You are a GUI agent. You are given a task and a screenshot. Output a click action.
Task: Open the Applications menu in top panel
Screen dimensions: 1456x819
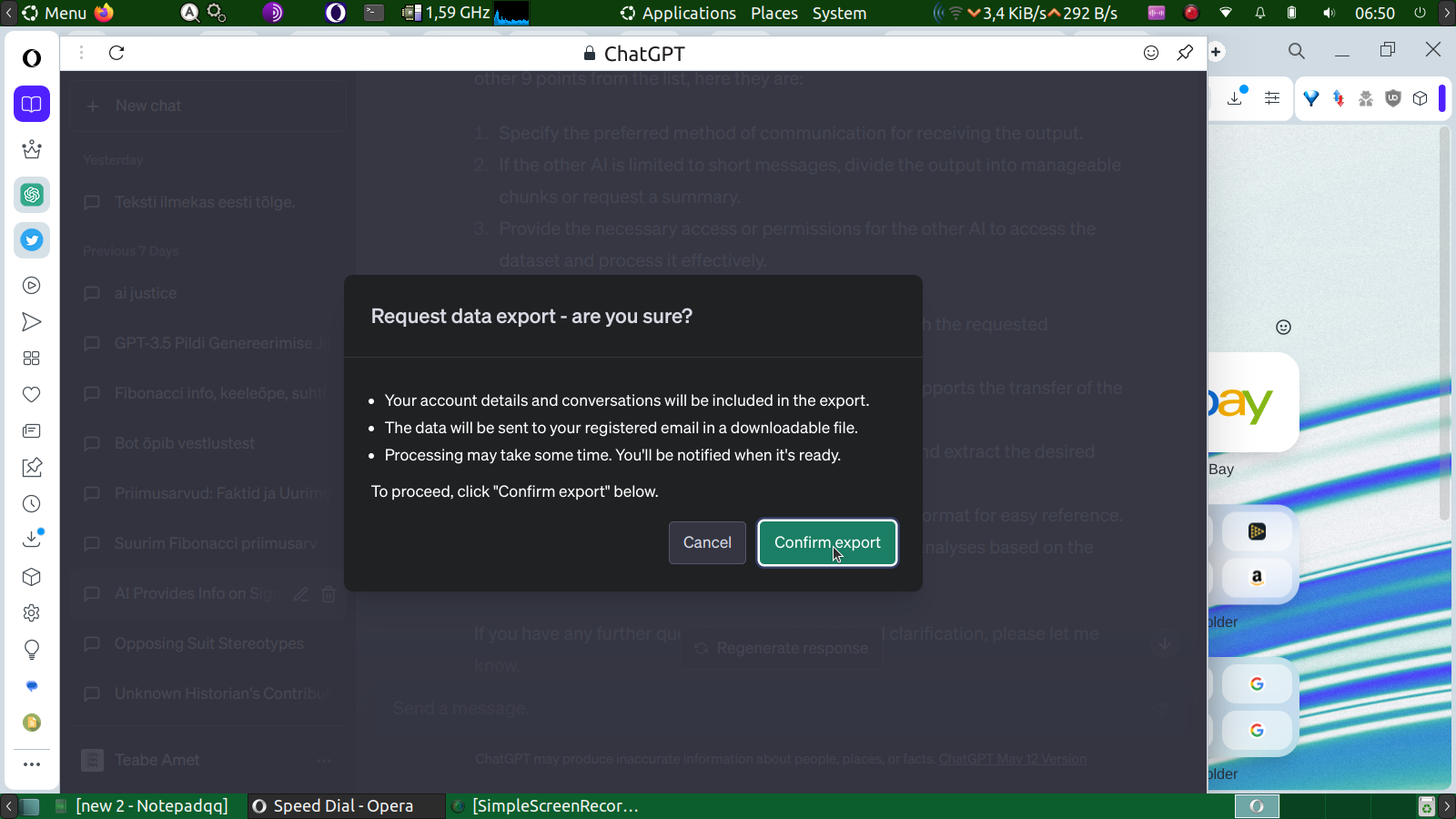(x=679, y=13)
